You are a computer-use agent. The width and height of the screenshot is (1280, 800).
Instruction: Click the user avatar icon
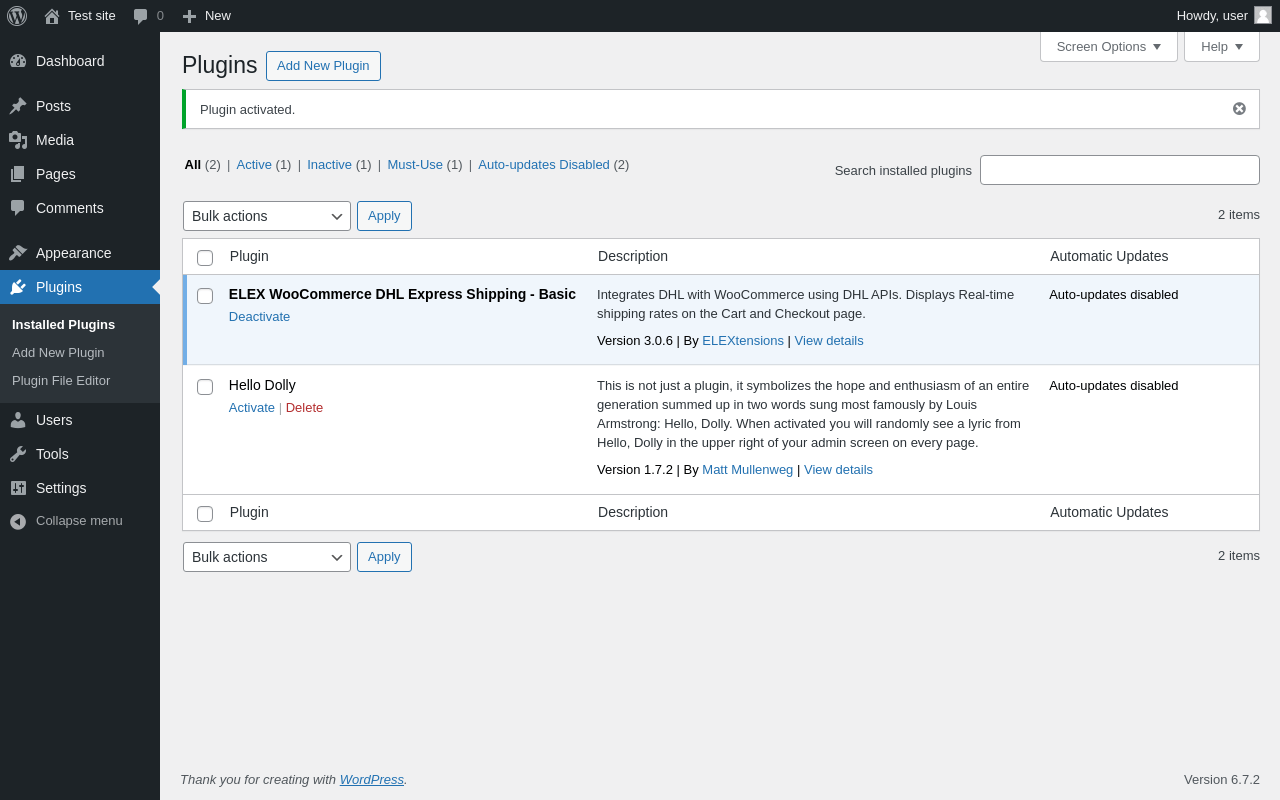[x=1263, y=16]
